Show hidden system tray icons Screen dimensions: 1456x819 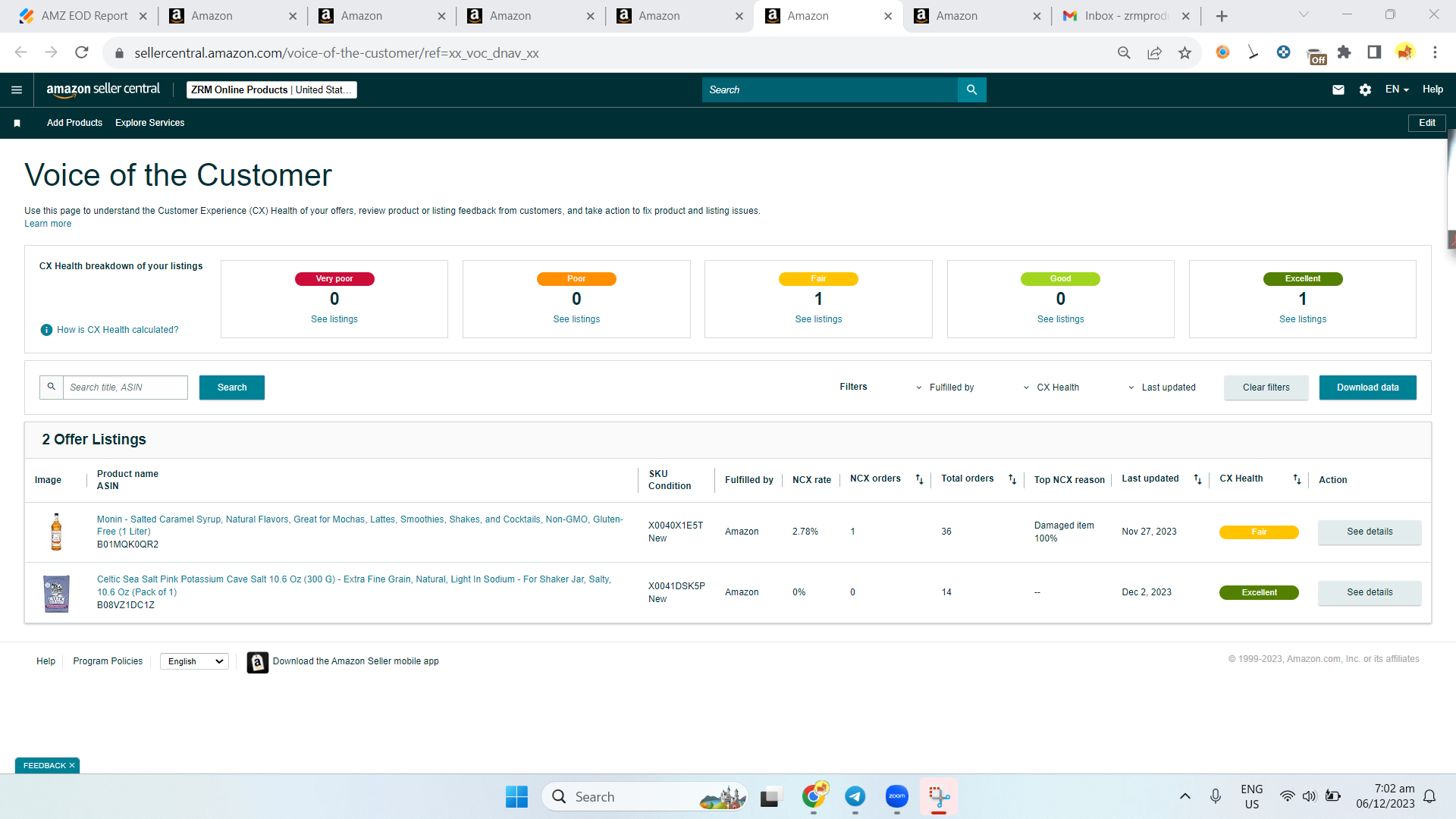pos(1185,796)
